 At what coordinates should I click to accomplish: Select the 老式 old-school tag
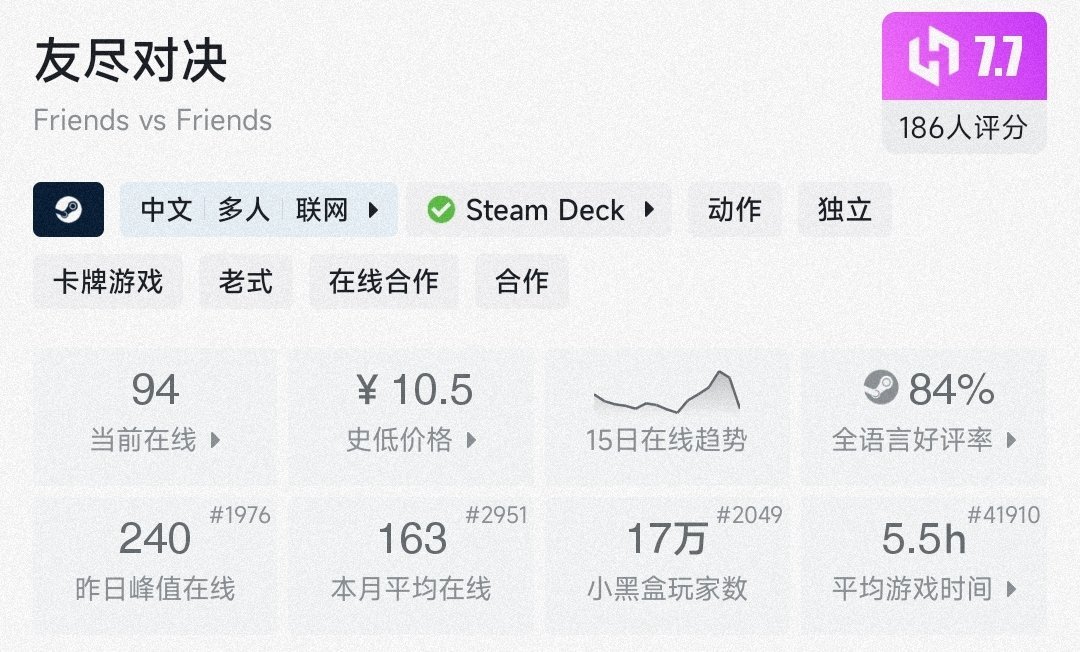coord(246,282)
